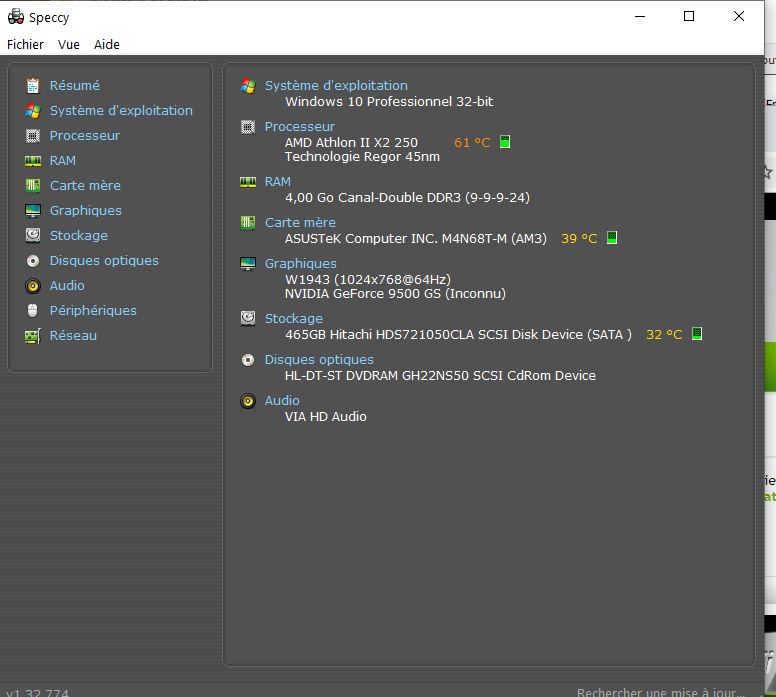Image resolution: width=776 pixels, height=697 pixels.
Task: Select Processeur in the sidebar
Action: tap(85, 136)
